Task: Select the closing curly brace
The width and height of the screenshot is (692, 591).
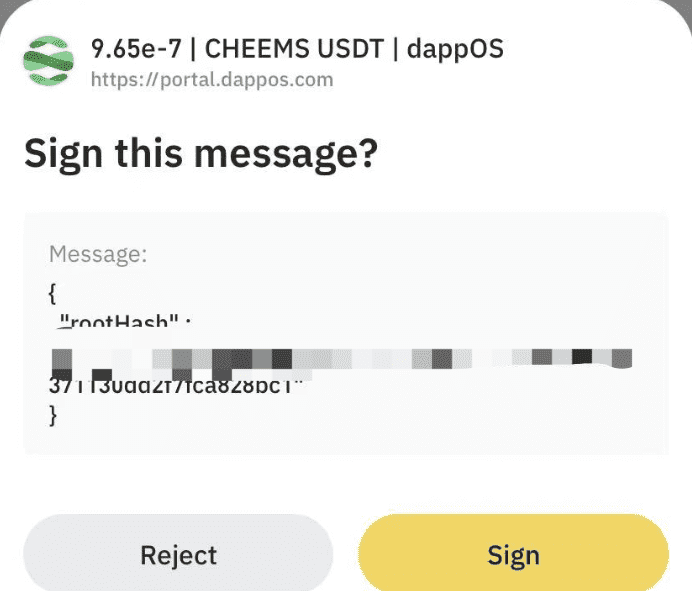Action: (53, 416)
